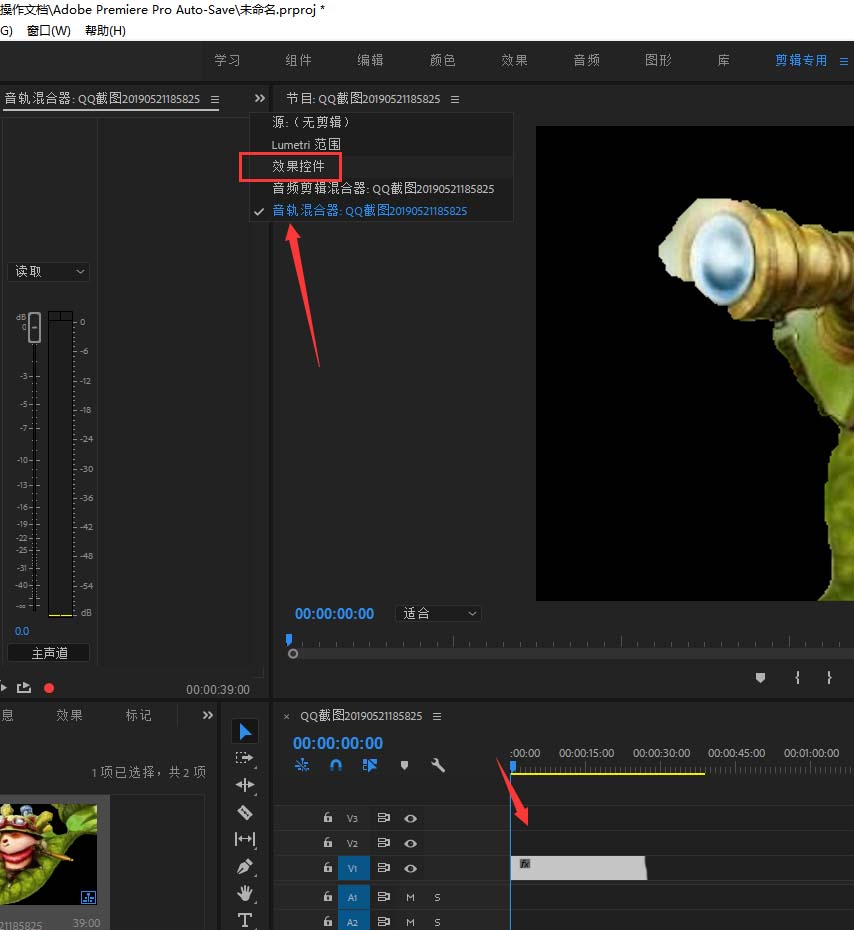This screenshot has height=930, width=854.
Task: Mute audio track A1
Action: click(x=411, y=897)
